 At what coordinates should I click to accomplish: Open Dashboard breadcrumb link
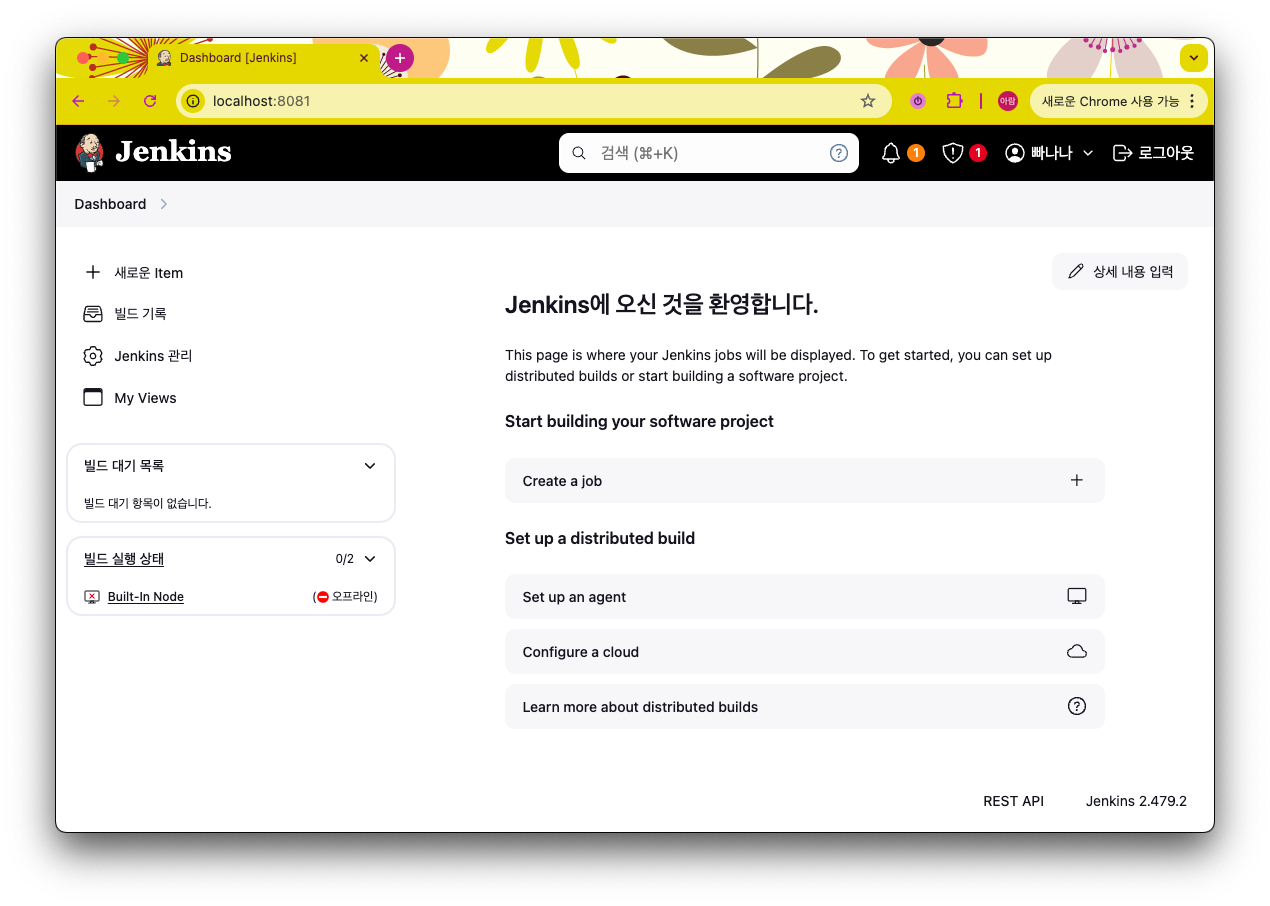110,204
